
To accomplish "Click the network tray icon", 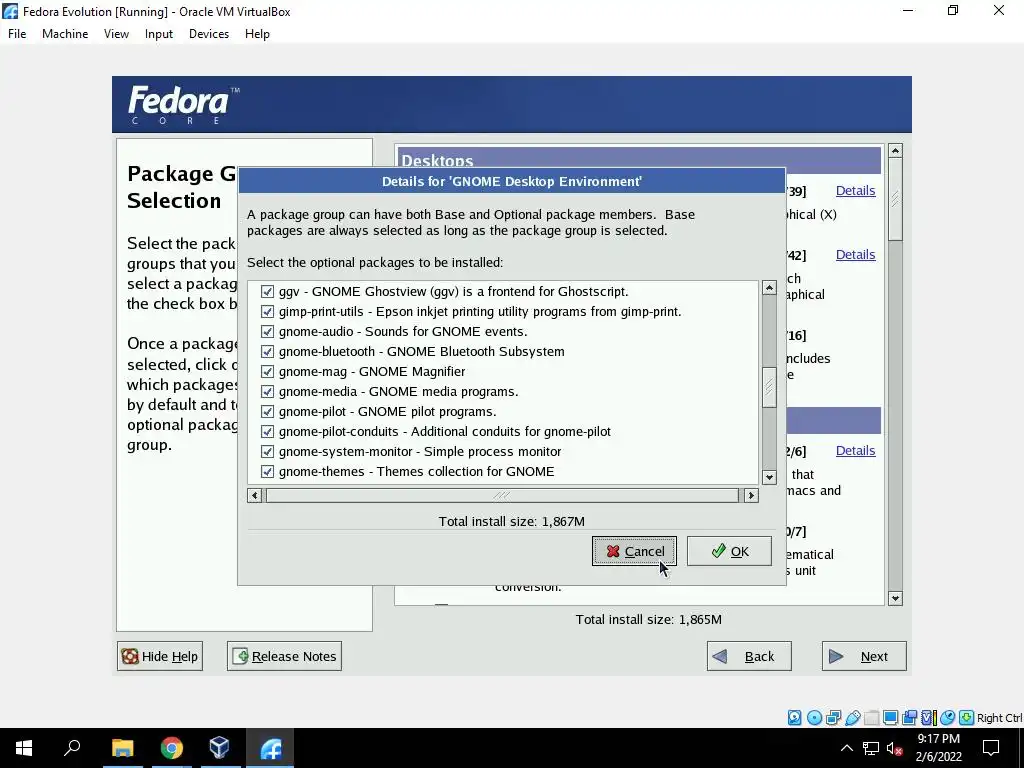I will [x=871, y=748].
